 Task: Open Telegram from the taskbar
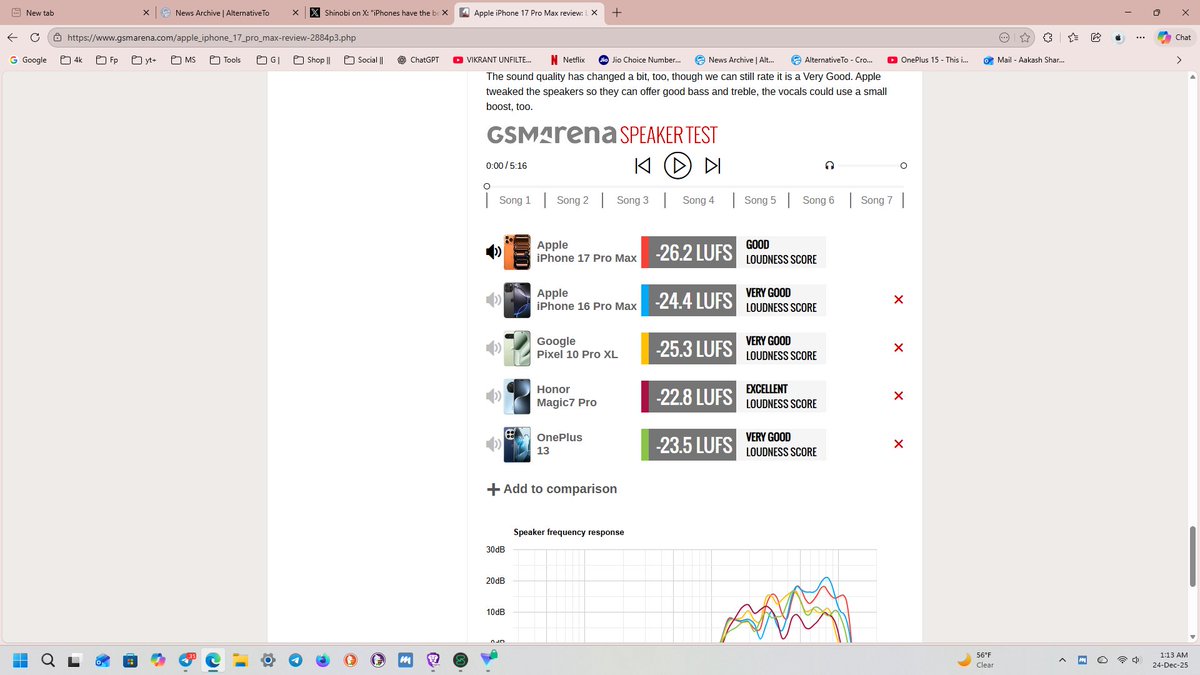295,660
